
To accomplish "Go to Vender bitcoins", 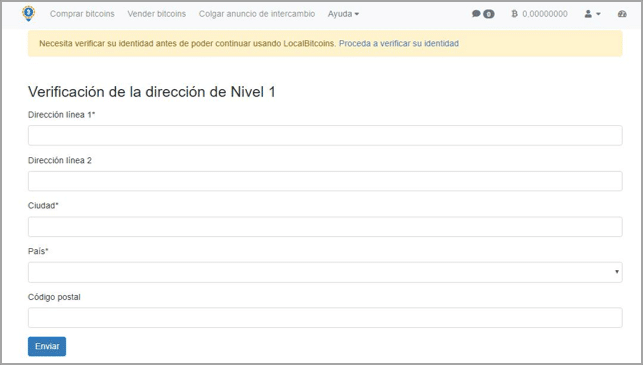I will [x=157, y=14].
